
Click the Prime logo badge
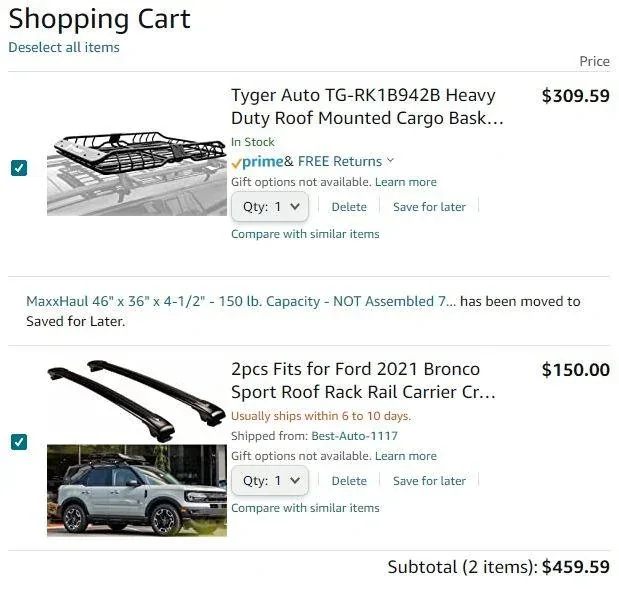pyautogui.click(x=257, y=162)
